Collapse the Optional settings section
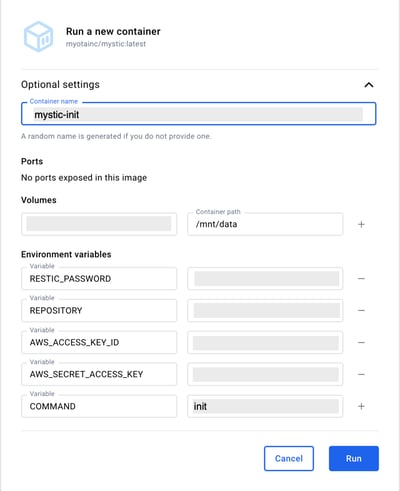Viewport: 400px width, 491px height. click(x=369, y=85)
